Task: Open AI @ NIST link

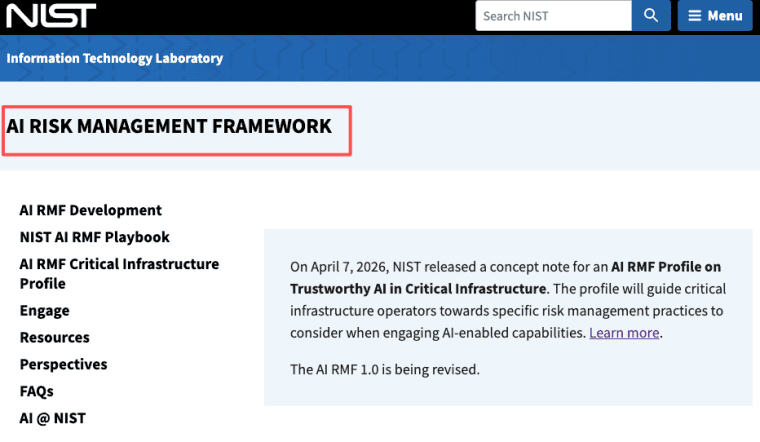Action: (x=52, y=418)
